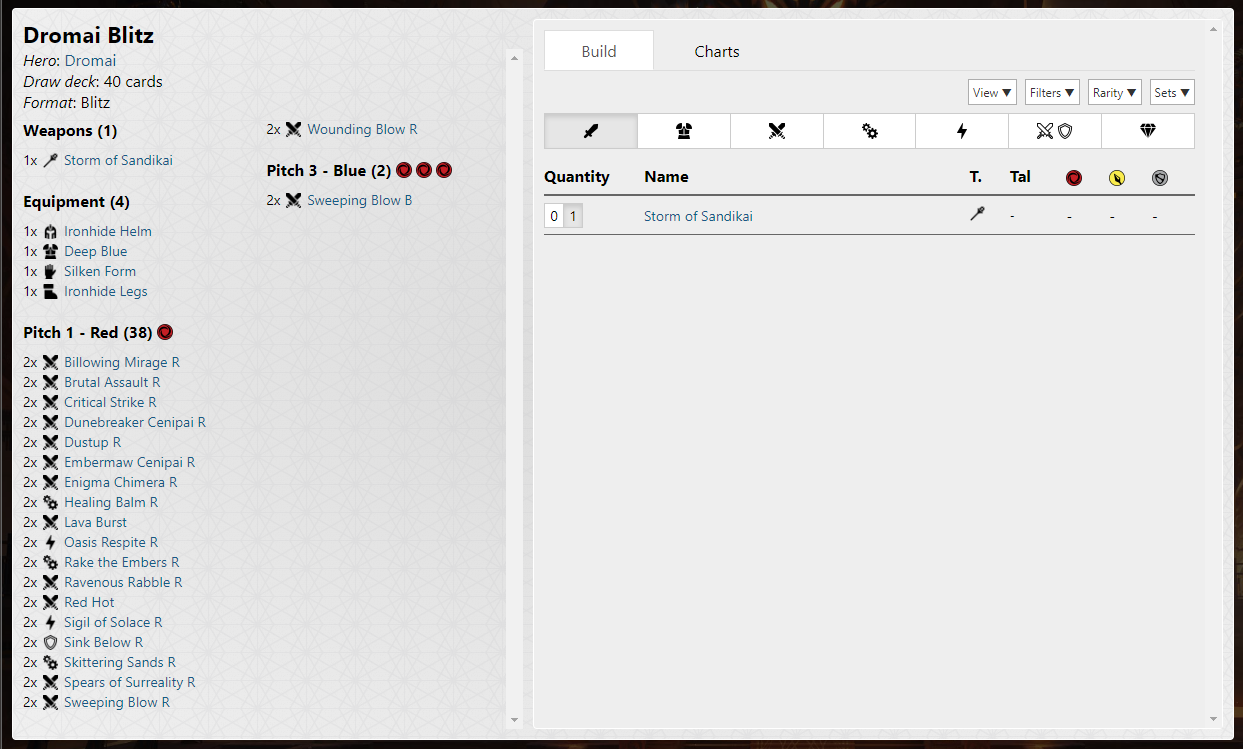This screenshot has width=1243, height=749.
Task: Open the Spears of Surreality R link
Action: (x=130, y=682)
